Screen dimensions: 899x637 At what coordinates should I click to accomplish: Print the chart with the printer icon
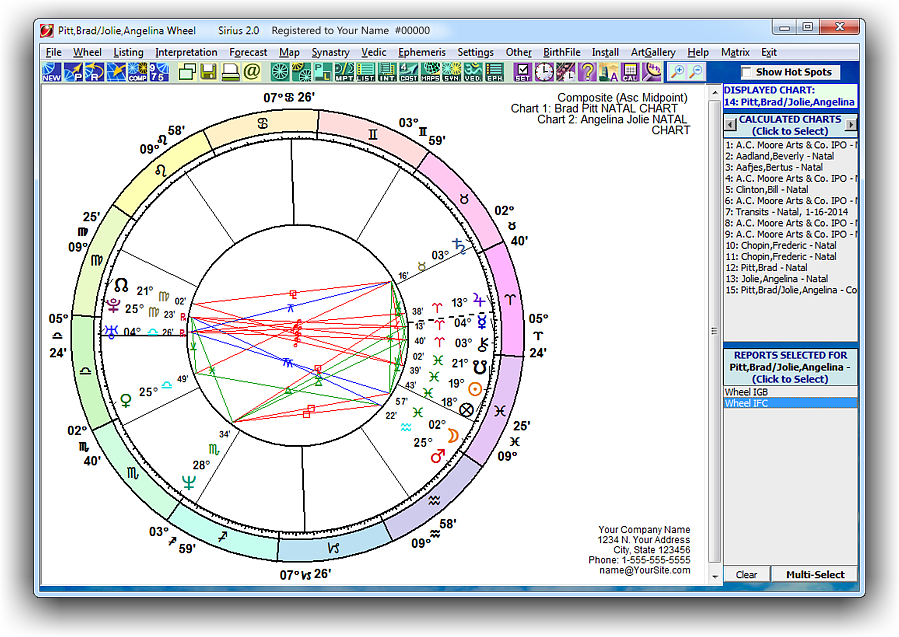pos(230,72)
